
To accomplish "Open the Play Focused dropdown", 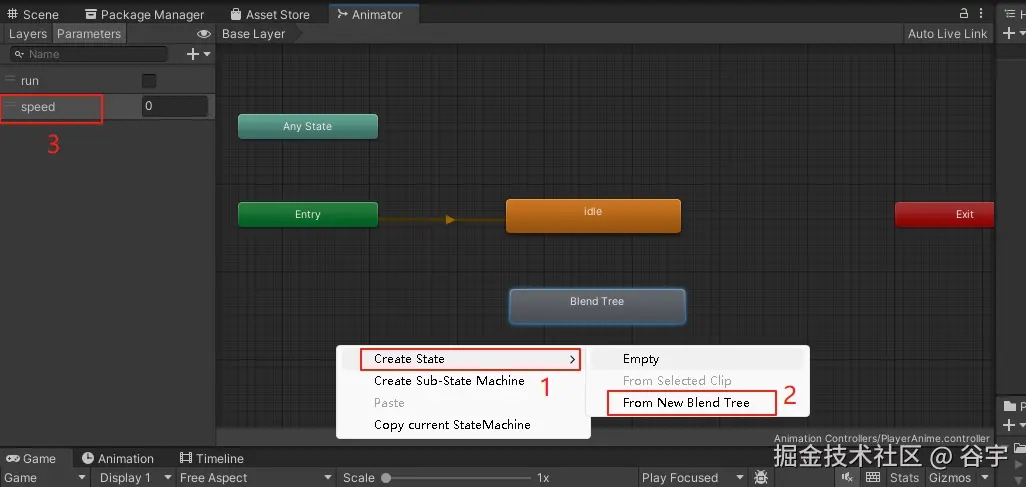I will (x=692, y=478).
